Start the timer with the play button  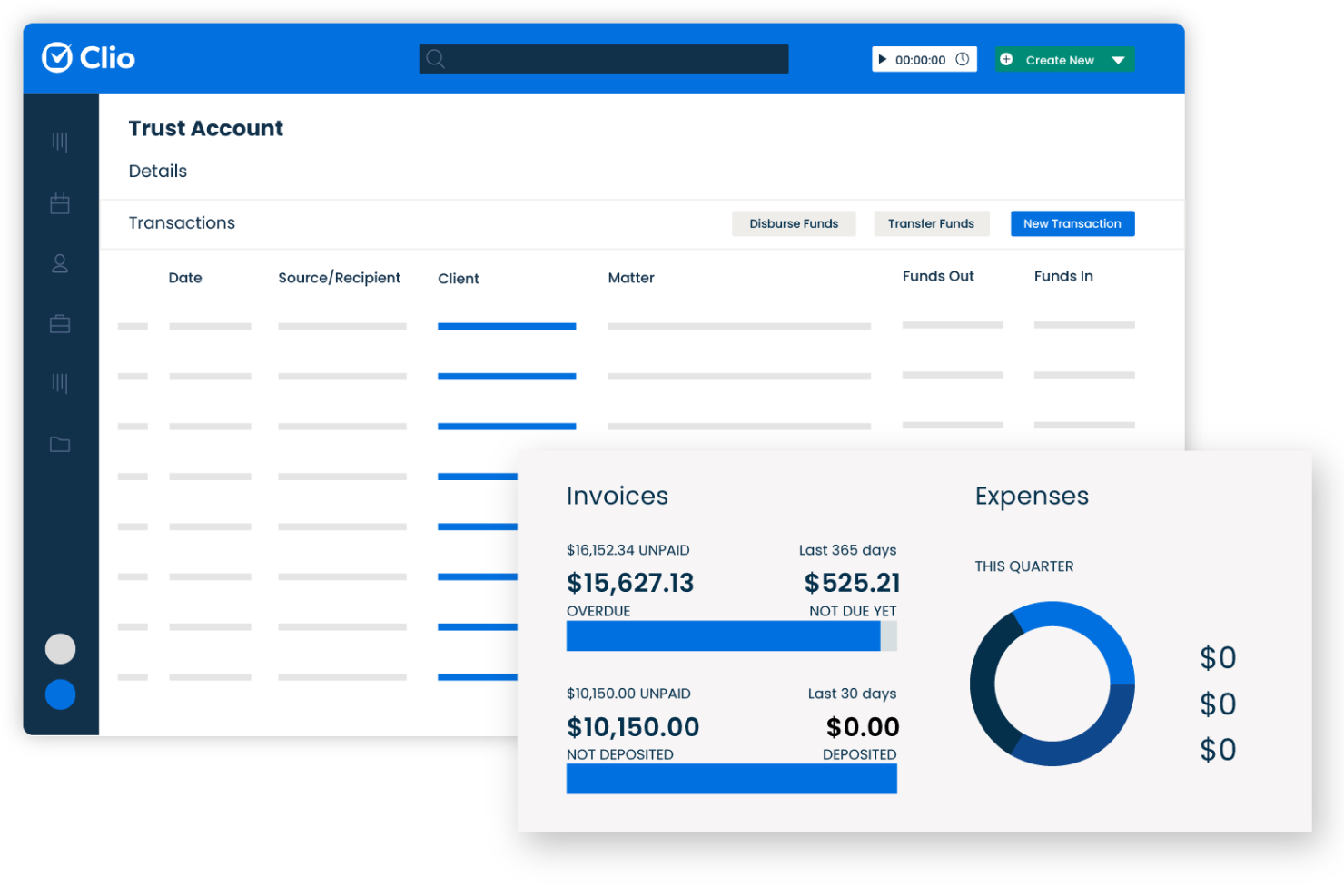pyautogui.click(x=884, y=58)
